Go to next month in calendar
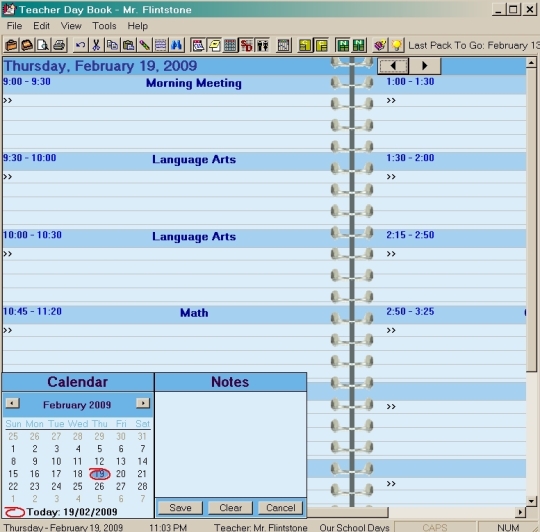 [x=143, y=403]
